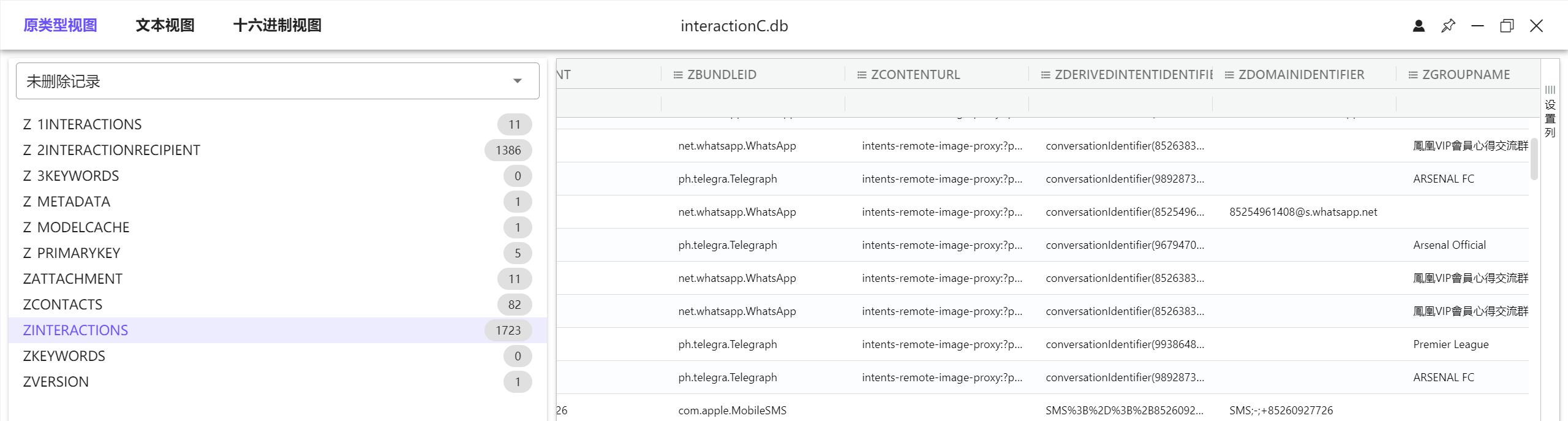Click the user account icon
Image resolution: width=1568 pixels, height=421 pixels.
[1419, 26]
